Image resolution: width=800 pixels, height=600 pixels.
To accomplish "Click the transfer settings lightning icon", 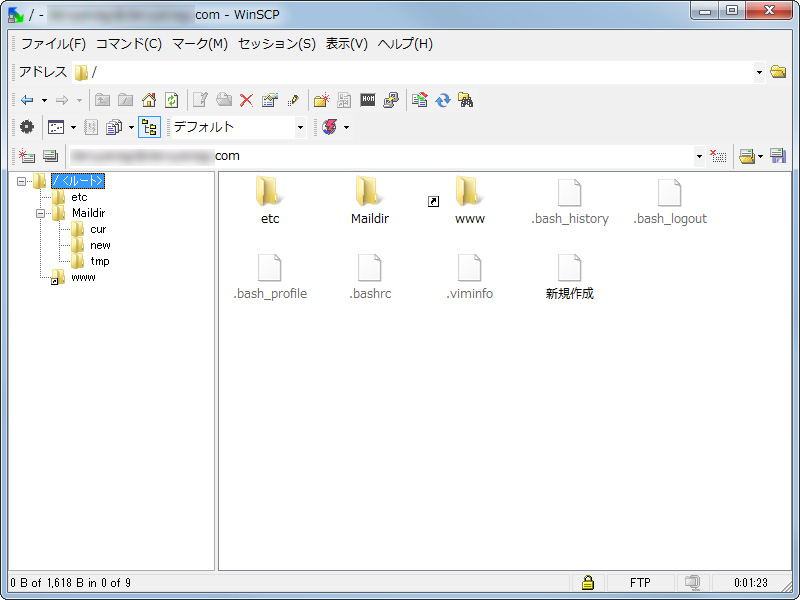I will point(330,127).
